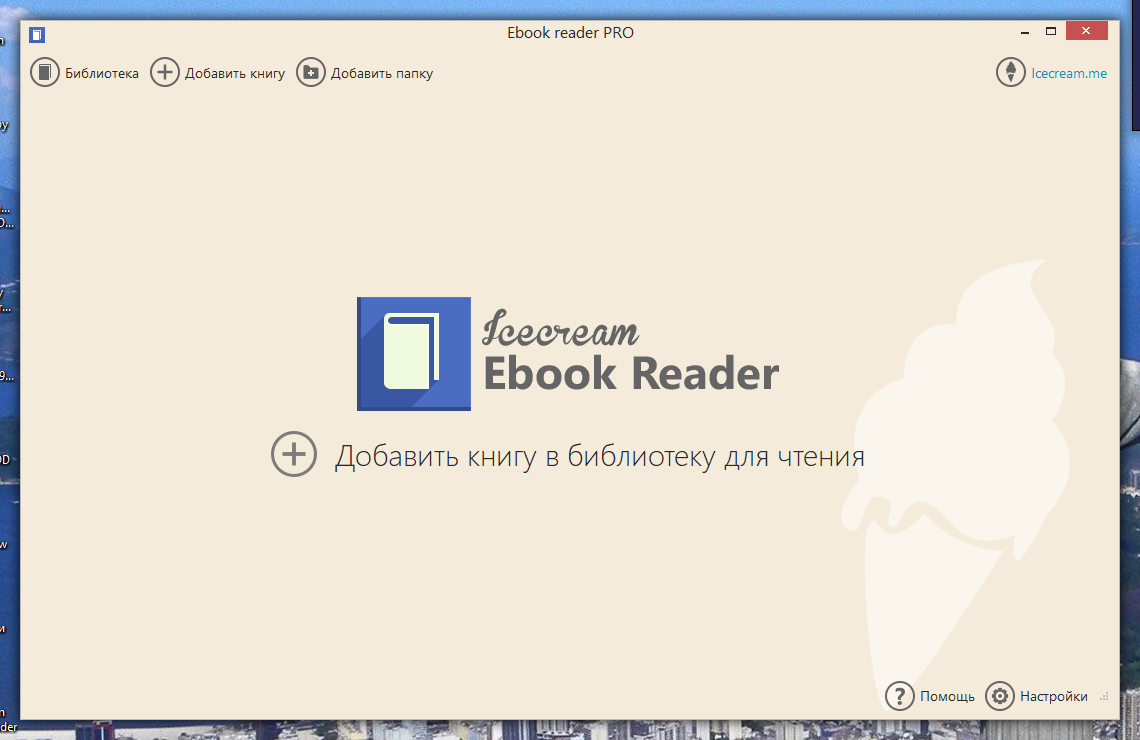Screen dimensions: 1140x740
Task: Click the 'Добавить папку' toolbar label
Action: (x=382, y=73)
